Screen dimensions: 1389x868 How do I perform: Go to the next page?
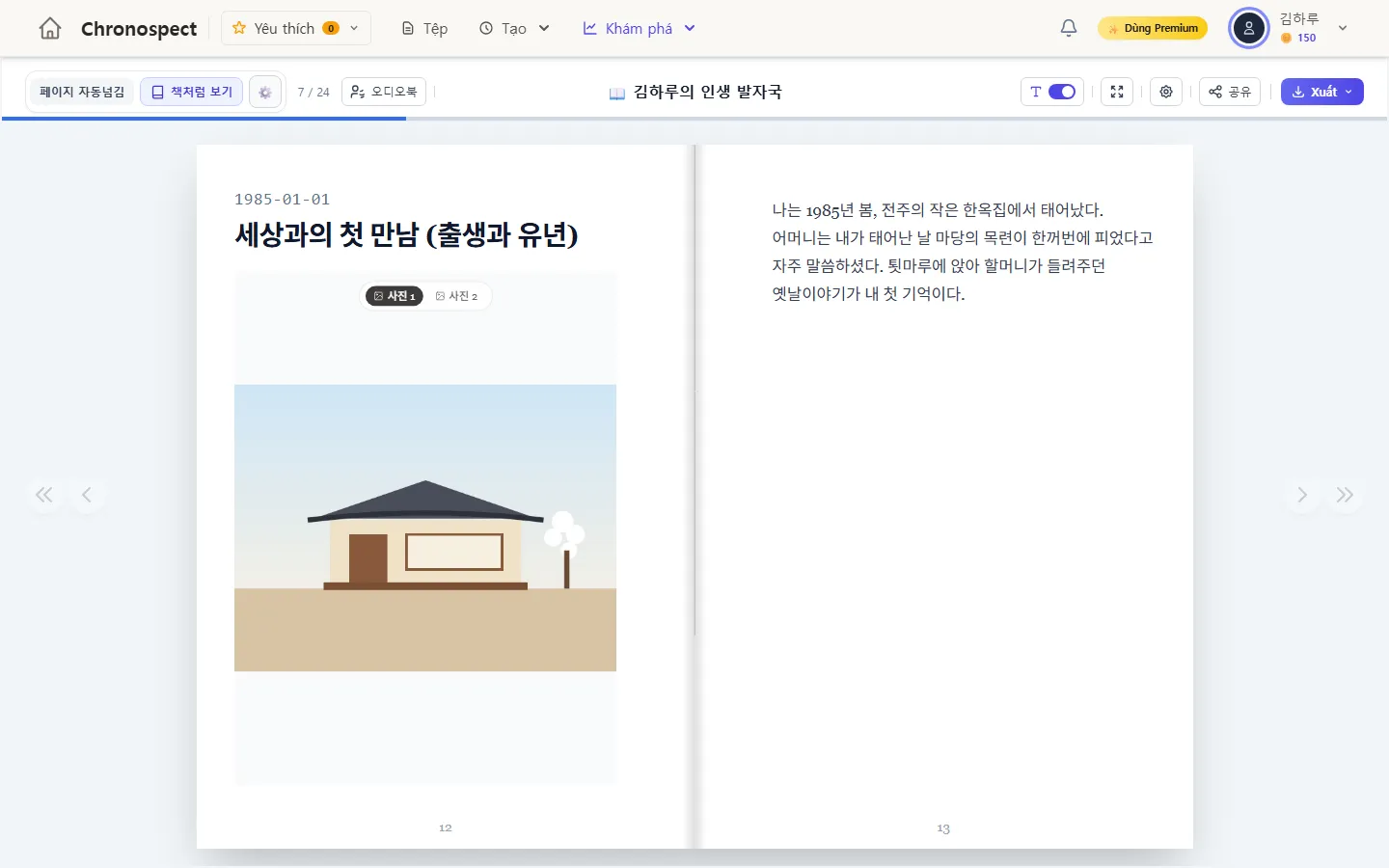1302,495
